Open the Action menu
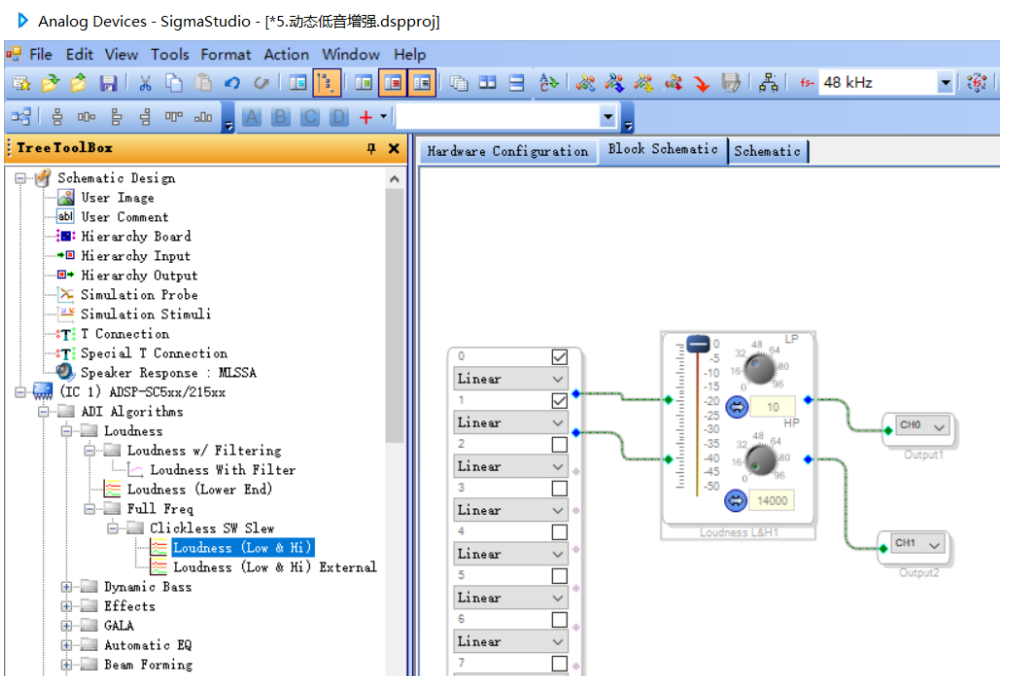Viewport: 1021px width, 676px height. point(286,54)
